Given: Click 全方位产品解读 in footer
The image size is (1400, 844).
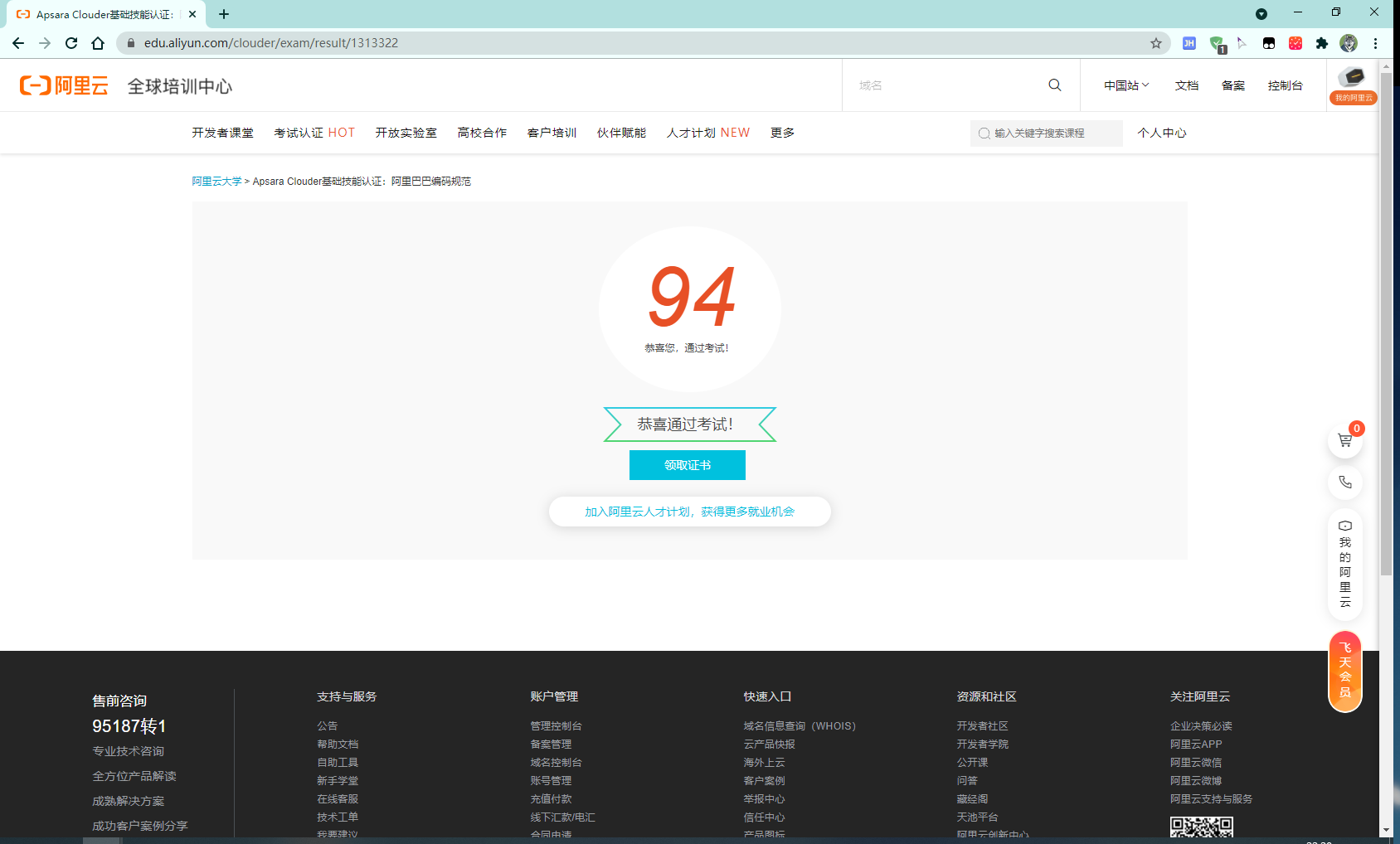Looking at the screenshot, I should [134, 776].
